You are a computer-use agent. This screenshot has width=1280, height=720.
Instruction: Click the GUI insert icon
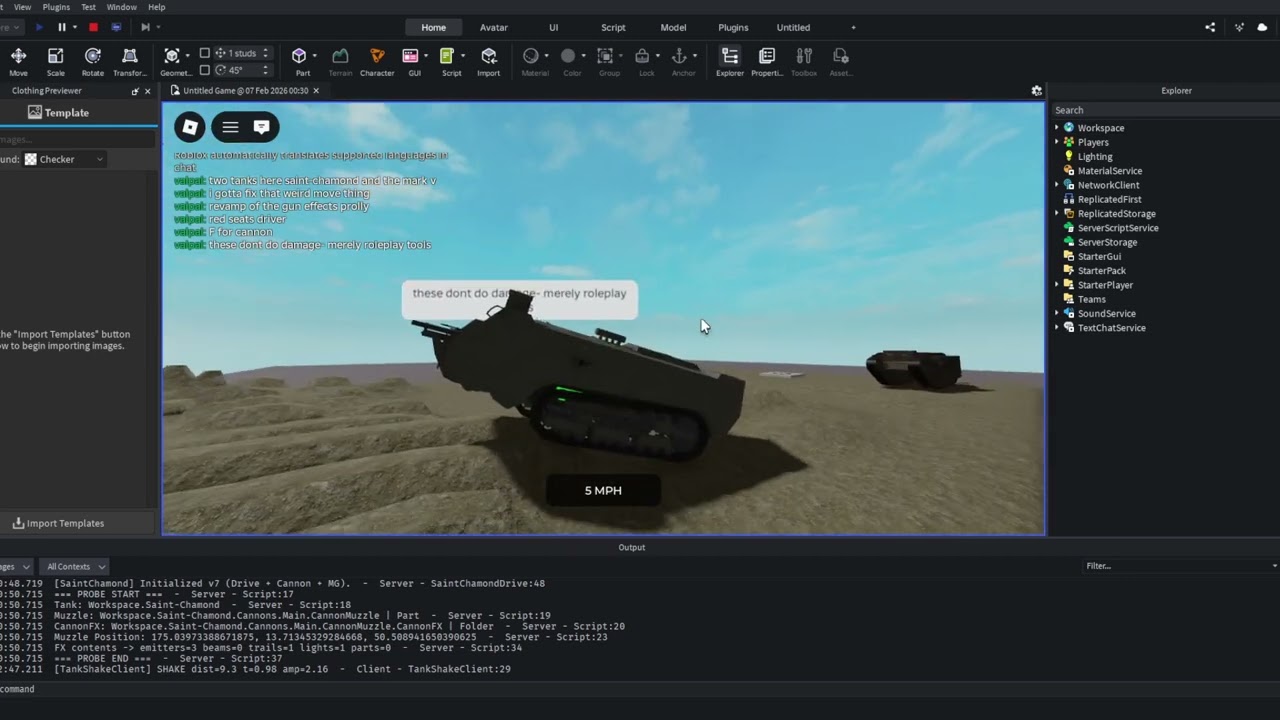click(410, 56)
